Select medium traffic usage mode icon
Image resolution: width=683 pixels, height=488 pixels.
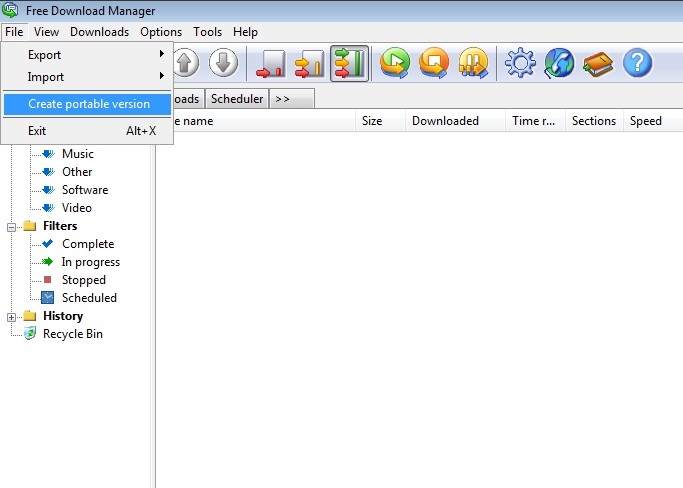point(310,64)
